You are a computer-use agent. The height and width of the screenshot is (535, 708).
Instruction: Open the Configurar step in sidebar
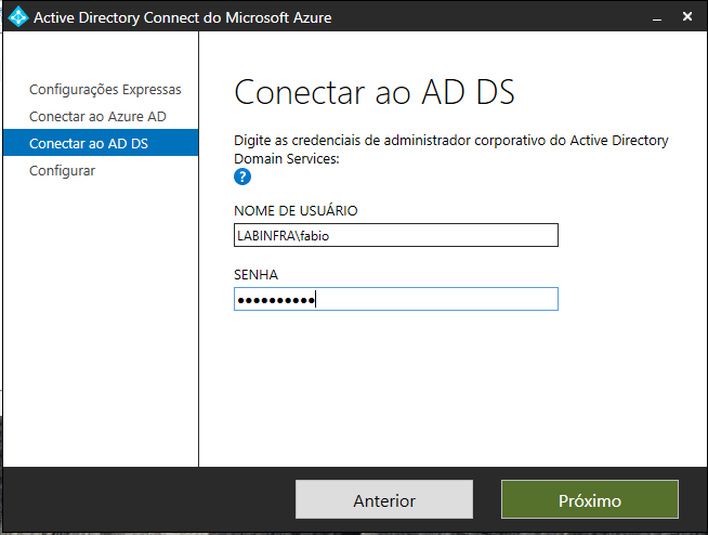click(62, 171)
